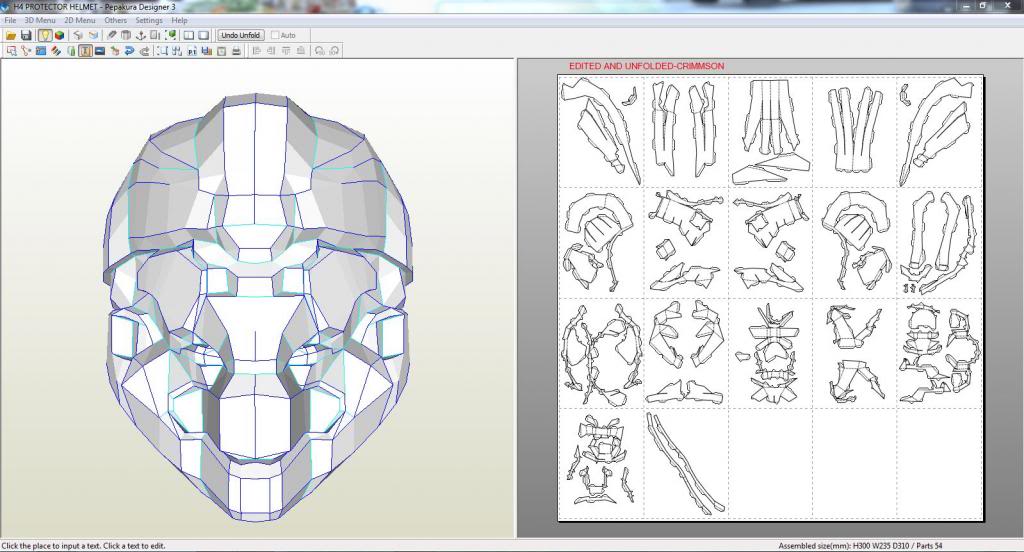Click the fourth alignment icon

coord(300,51)
